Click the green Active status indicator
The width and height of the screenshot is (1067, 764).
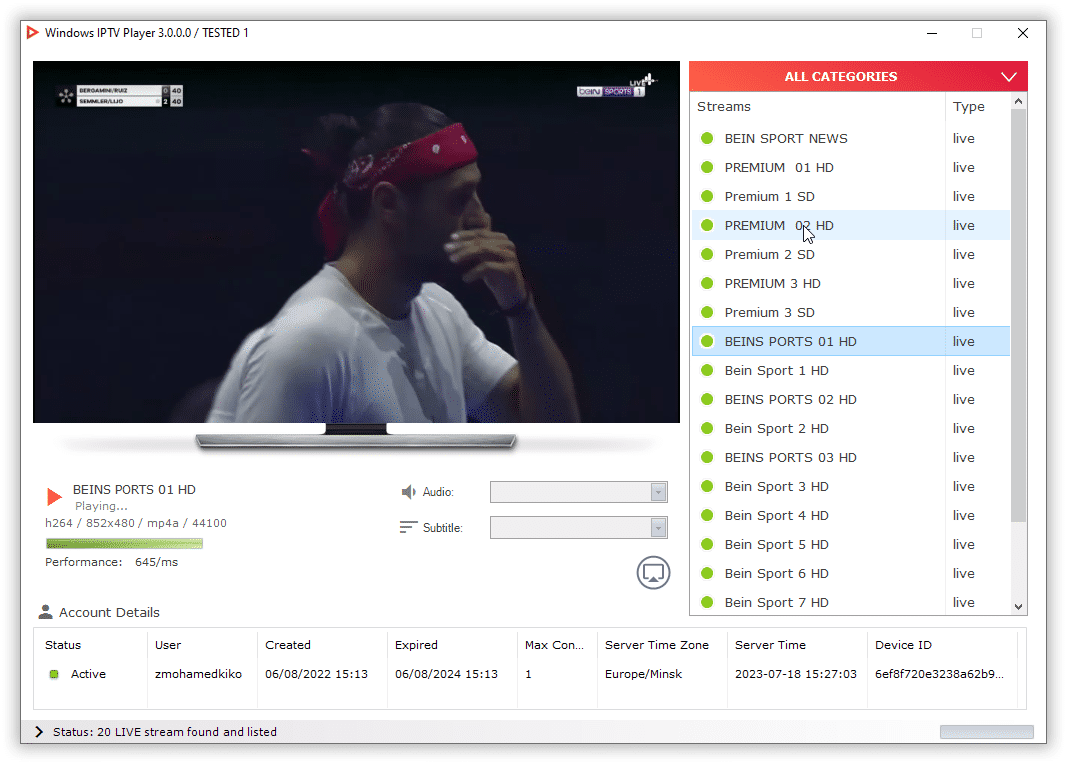coord(54,674)
